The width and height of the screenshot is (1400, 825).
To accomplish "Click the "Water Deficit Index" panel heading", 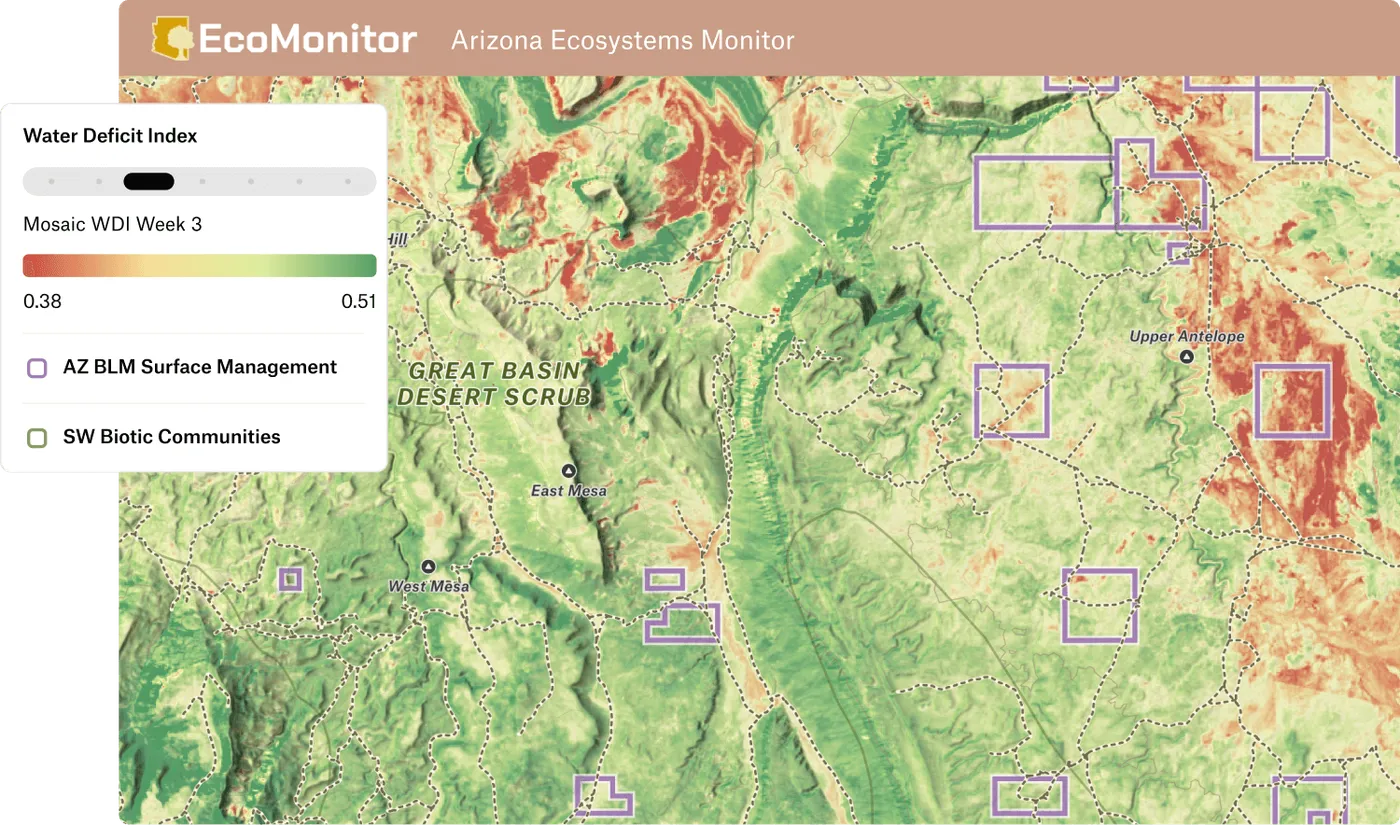I will point(110,136).
